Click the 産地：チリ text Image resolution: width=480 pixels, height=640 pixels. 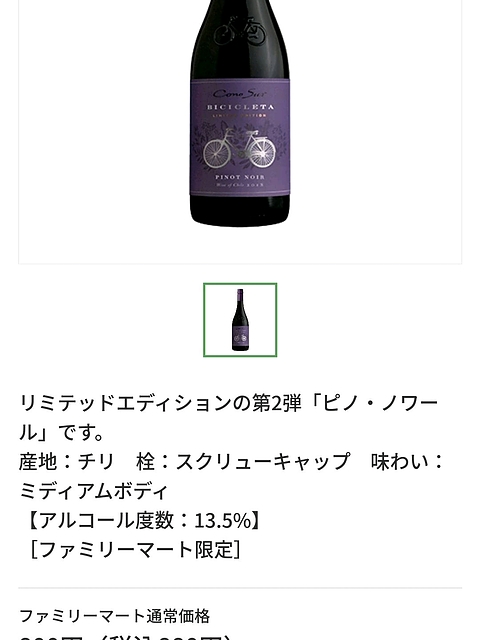(x=66, y=462)
